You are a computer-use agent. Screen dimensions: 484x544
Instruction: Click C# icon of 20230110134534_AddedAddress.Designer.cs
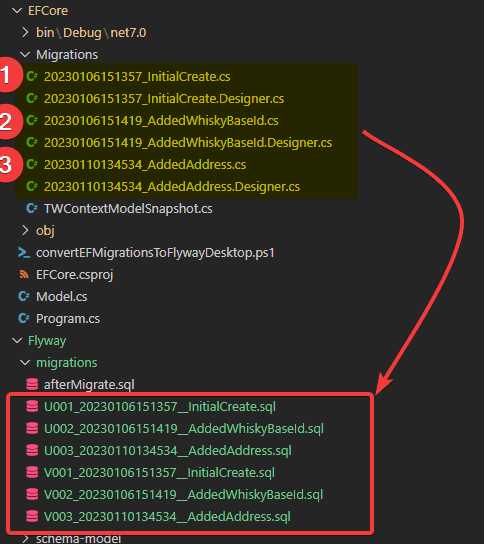pyautogui.click(x=32, y=186)
